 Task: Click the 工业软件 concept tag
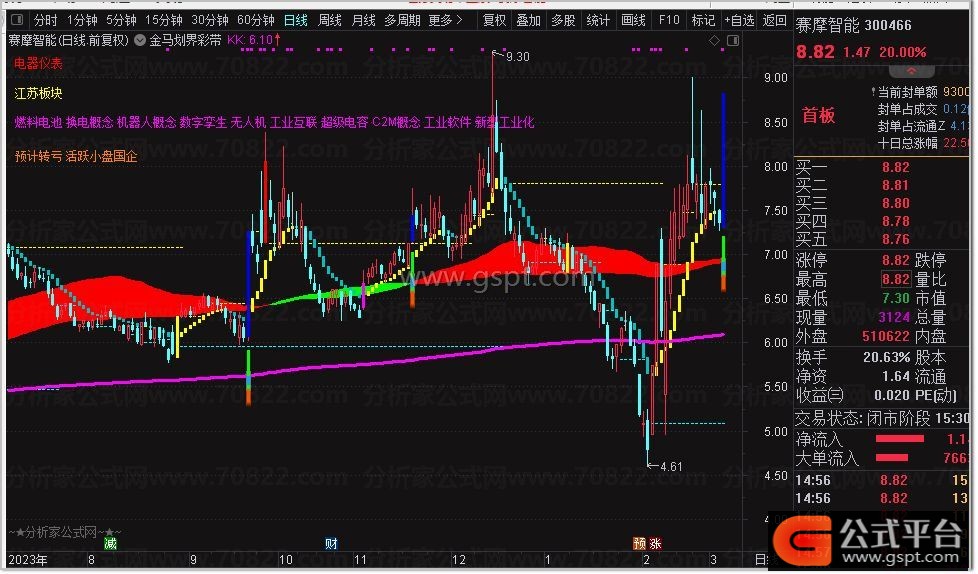click(x=447, y=122)
